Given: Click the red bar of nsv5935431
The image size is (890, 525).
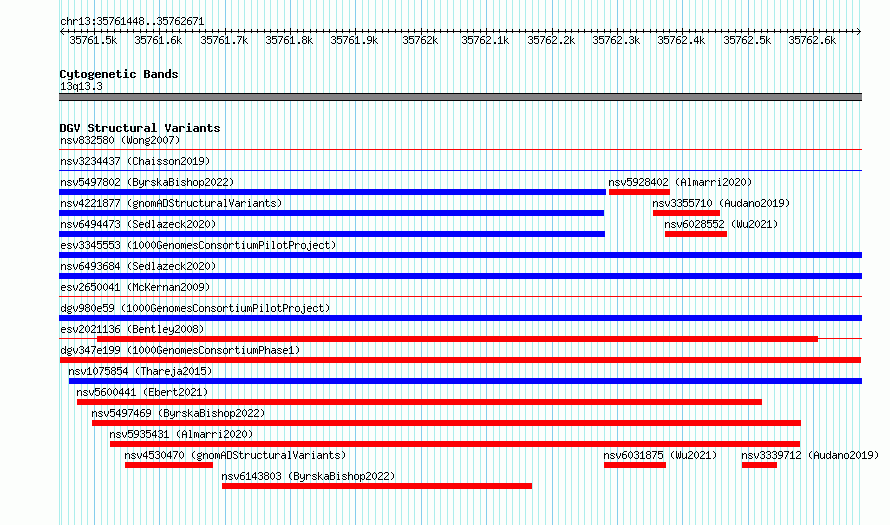Looking at the screenshot, I should coord(455,444).
